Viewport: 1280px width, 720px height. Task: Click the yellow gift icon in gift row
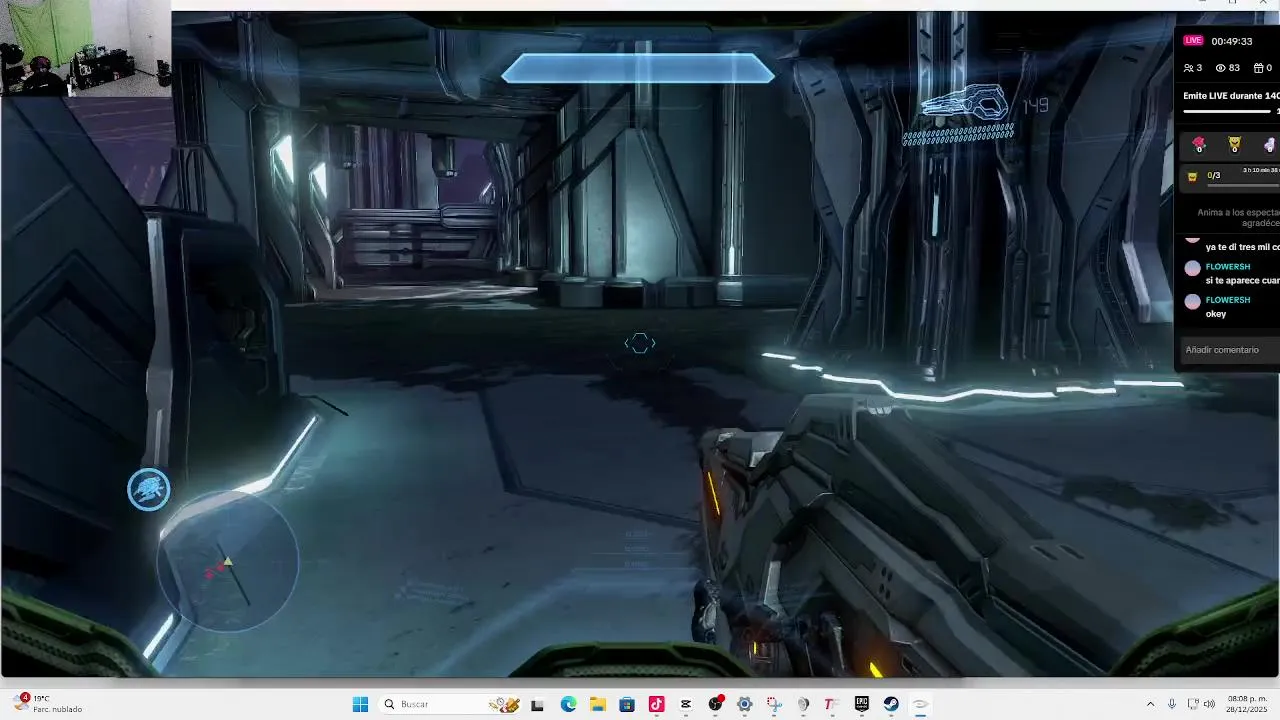pyautogui.click(x=1234, y=145)
